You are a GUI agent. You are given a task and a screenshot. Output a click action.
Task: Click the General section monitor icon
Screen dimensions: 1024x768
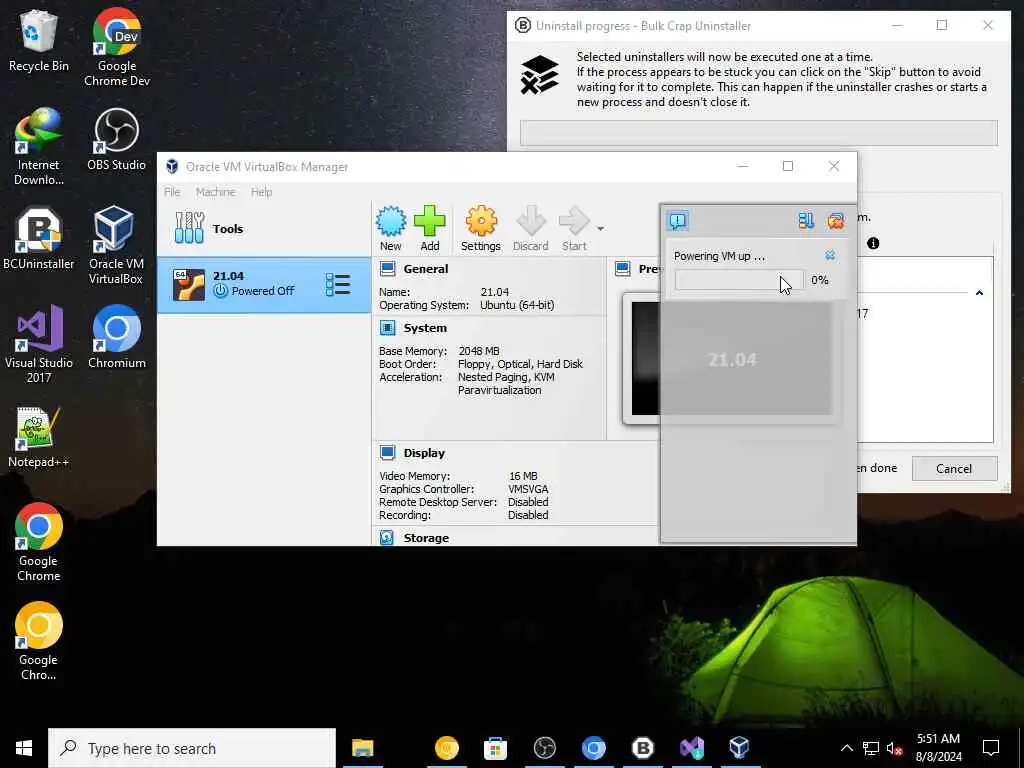tap(387, 269)
